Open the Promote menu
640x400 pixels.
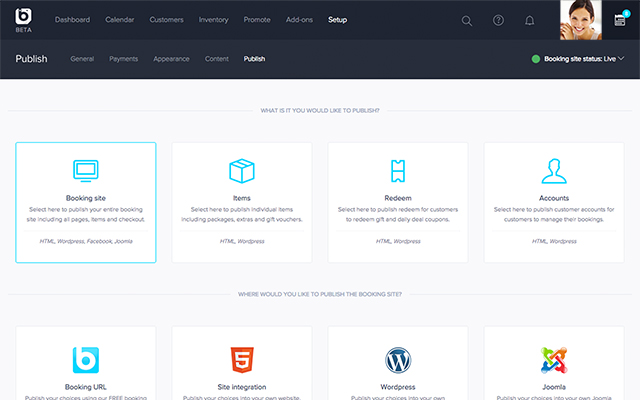click(257, 20)
